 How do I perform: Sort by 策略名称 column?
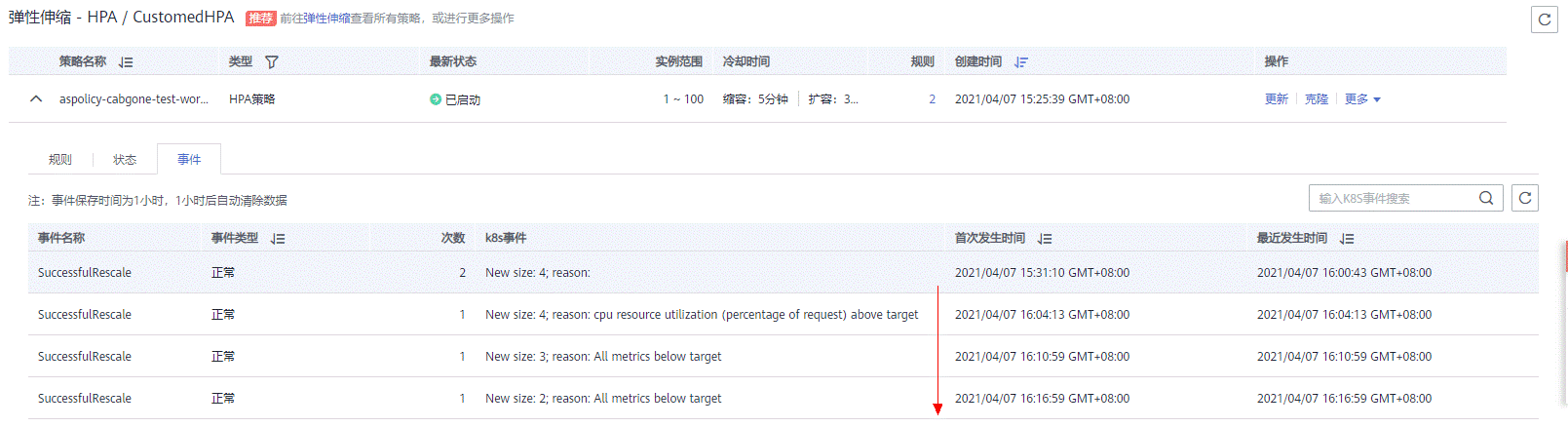[126, 62]
